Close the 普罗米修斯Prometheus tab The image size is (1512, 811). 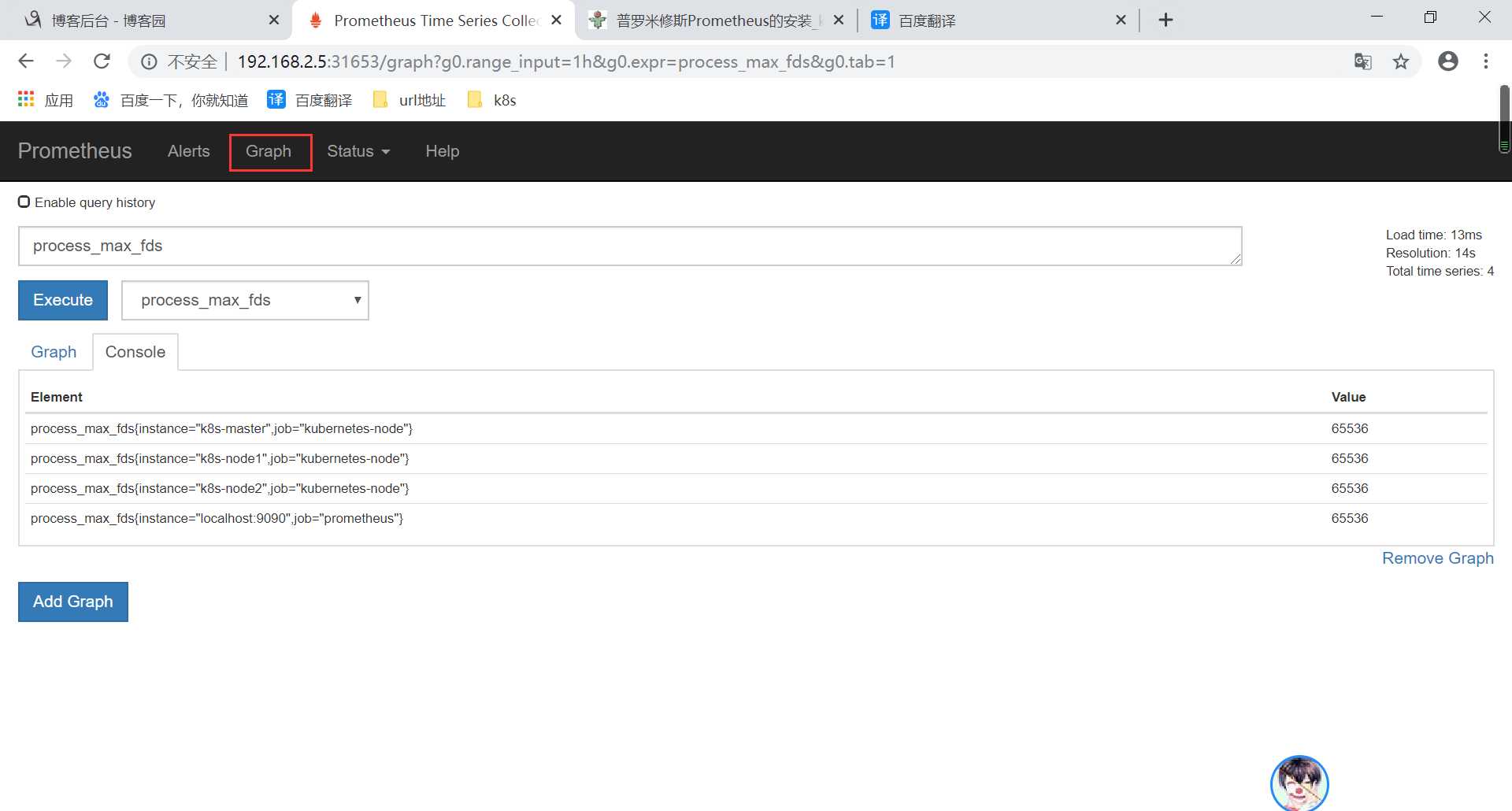coord(839,20)
